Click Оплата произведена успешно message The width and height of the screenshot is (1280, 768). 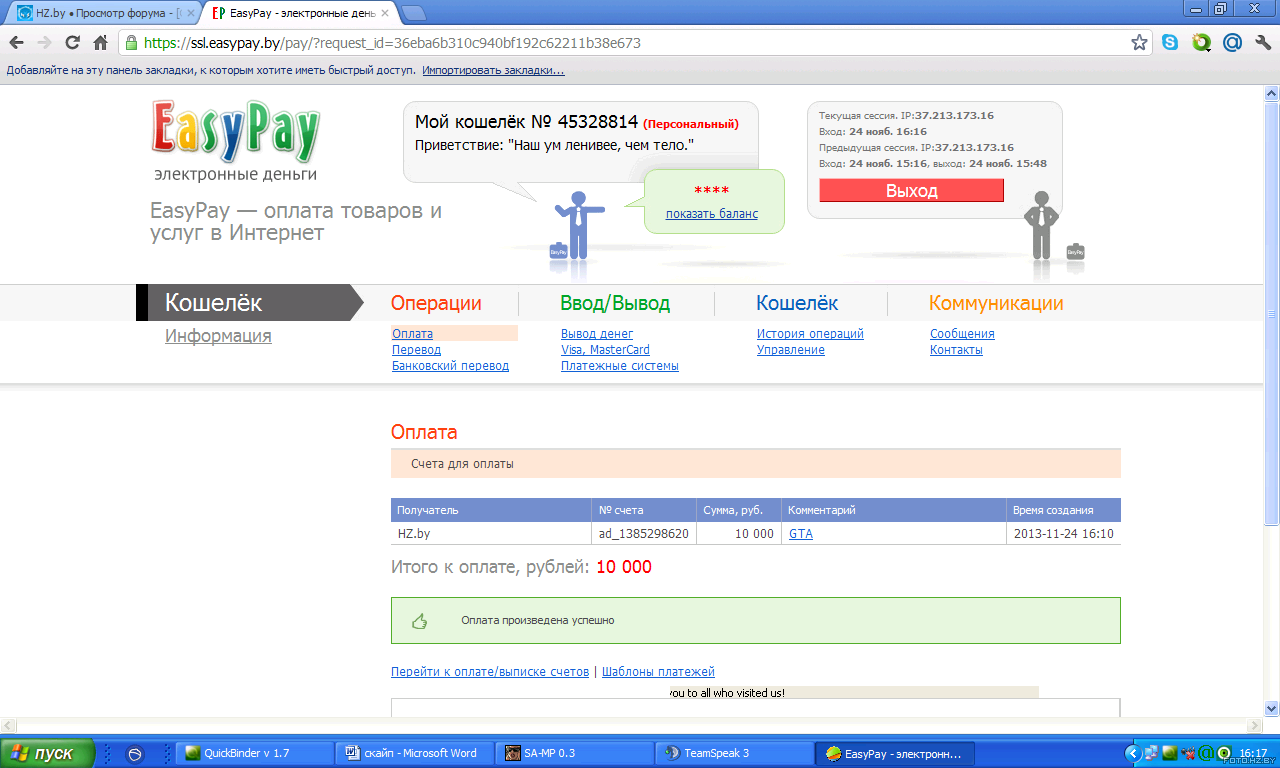[538, 621]
